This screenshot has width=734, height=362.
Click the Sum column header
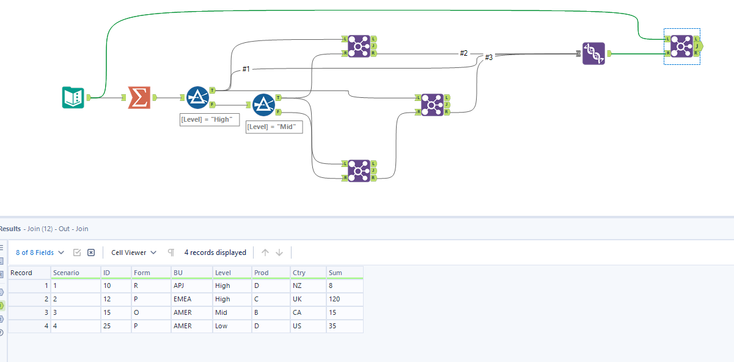(345, 273)
